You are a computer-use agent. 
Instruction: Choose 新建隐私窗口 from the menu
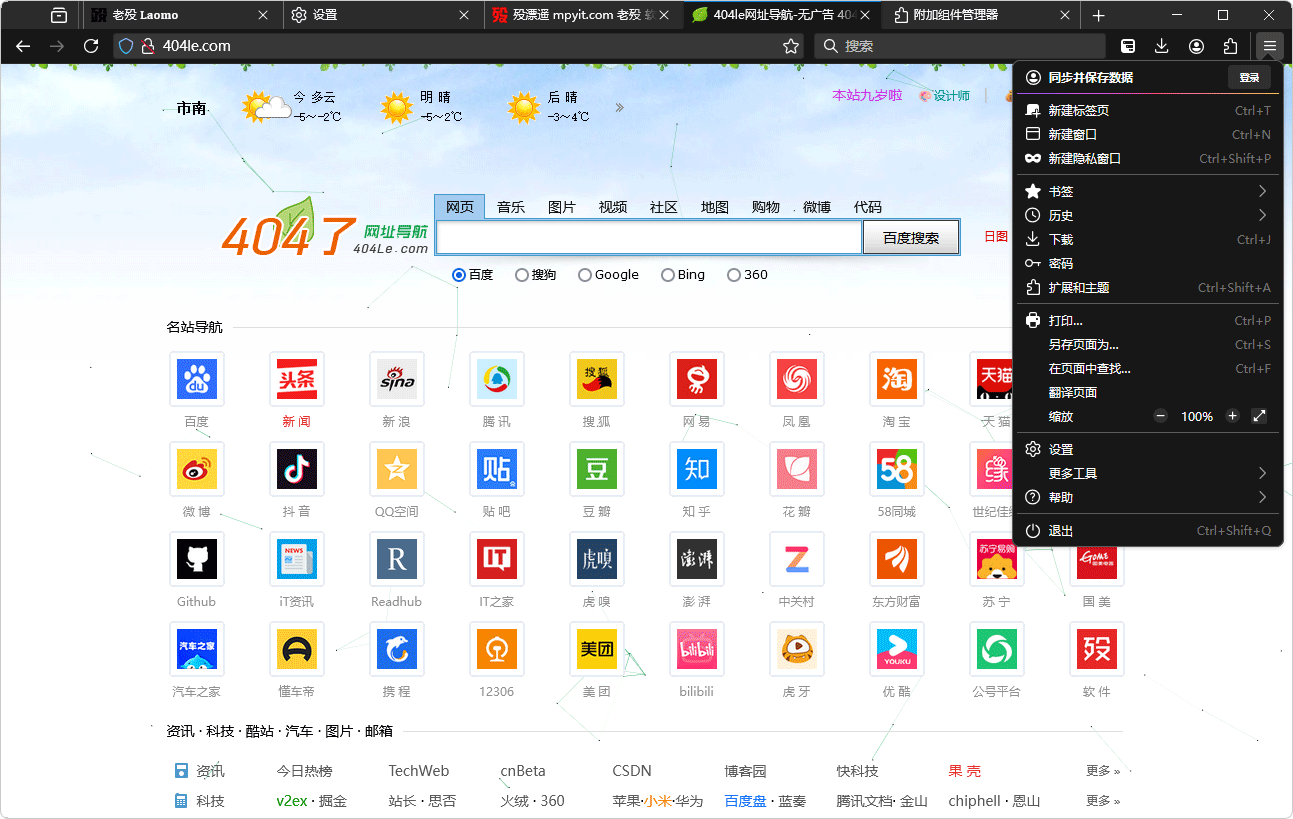[x=1148, y=159]
